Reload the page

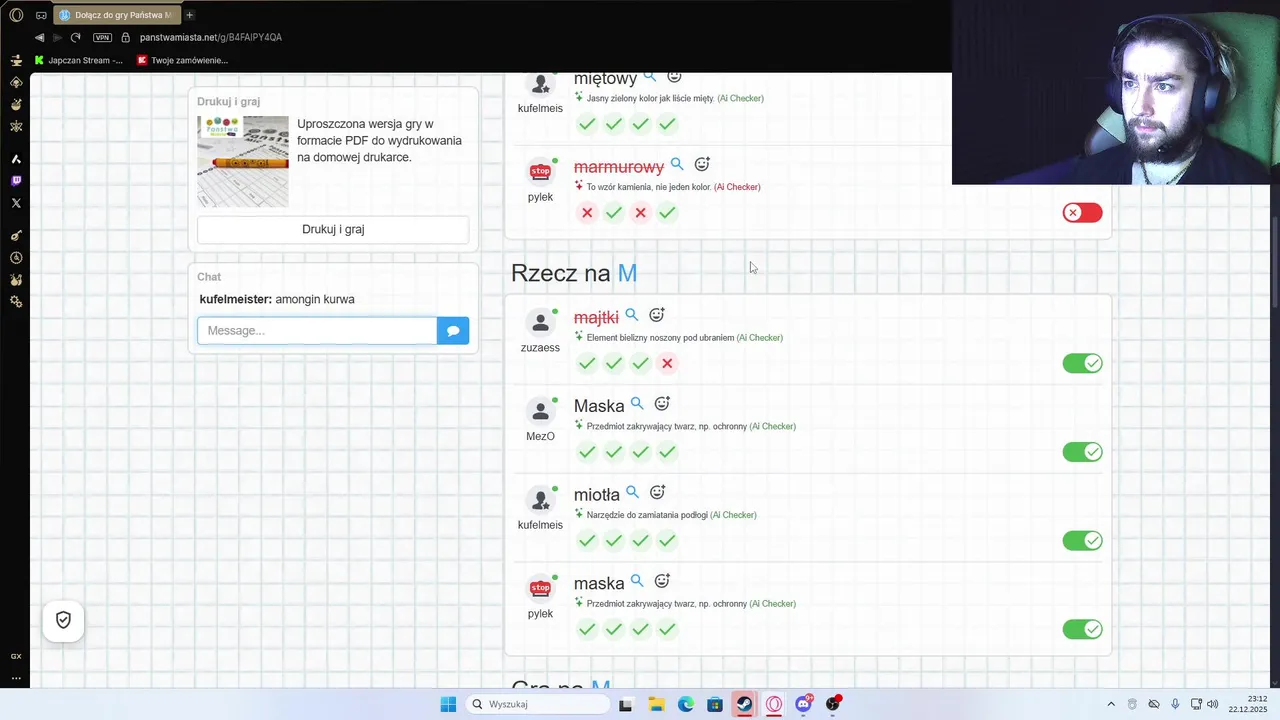tap(75, 37)
